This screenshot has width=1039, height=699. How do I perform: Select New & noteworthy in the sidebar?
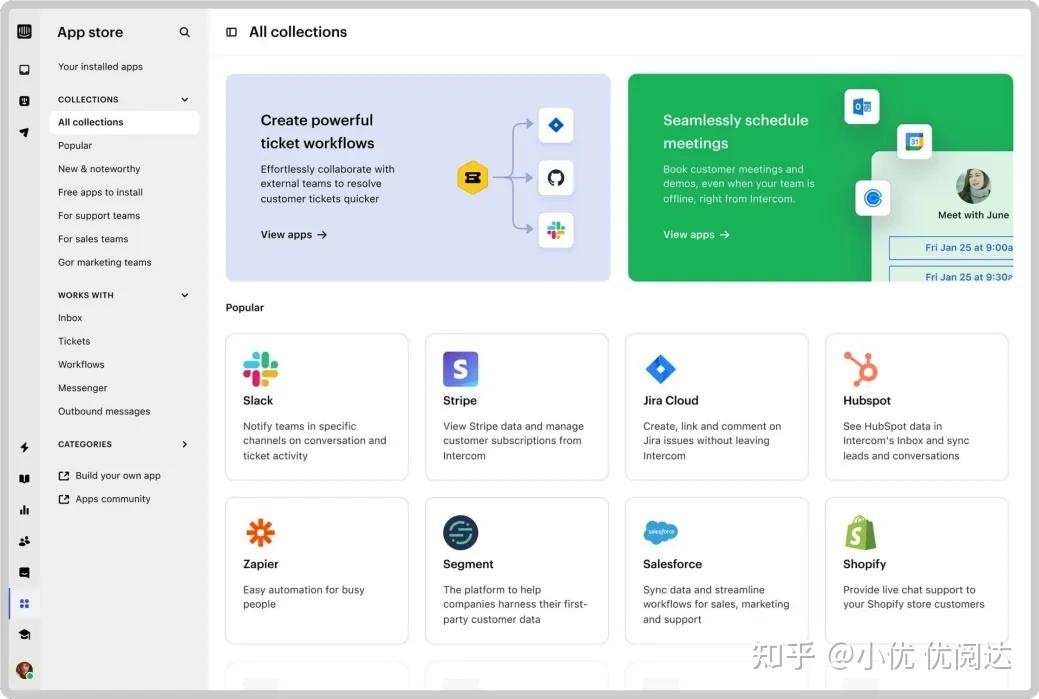point(98,168)
